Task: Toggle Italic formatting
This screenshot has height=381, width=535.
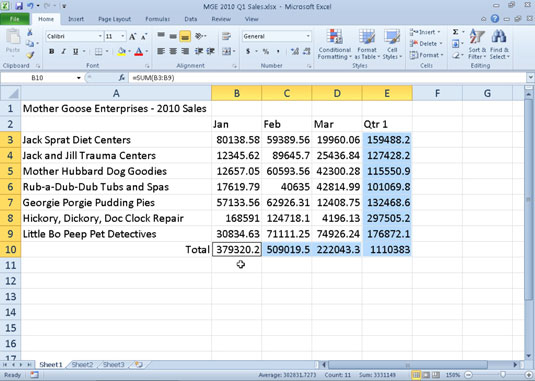Action: [x=63, y=52]
